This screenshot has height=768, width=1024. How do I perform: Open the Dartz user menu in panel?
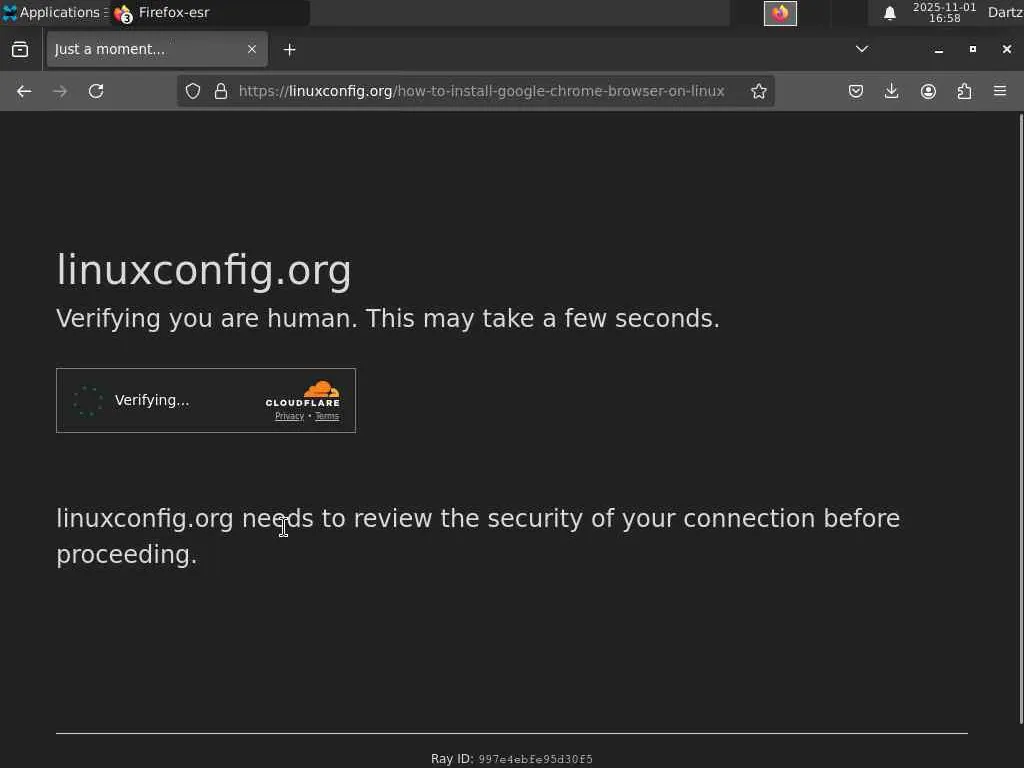[1005, 12]
